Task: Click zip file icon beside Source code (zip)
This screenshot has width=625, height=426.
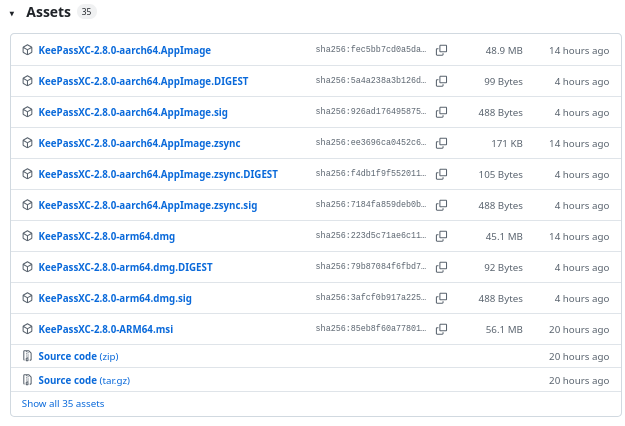Action: point(27,356)
